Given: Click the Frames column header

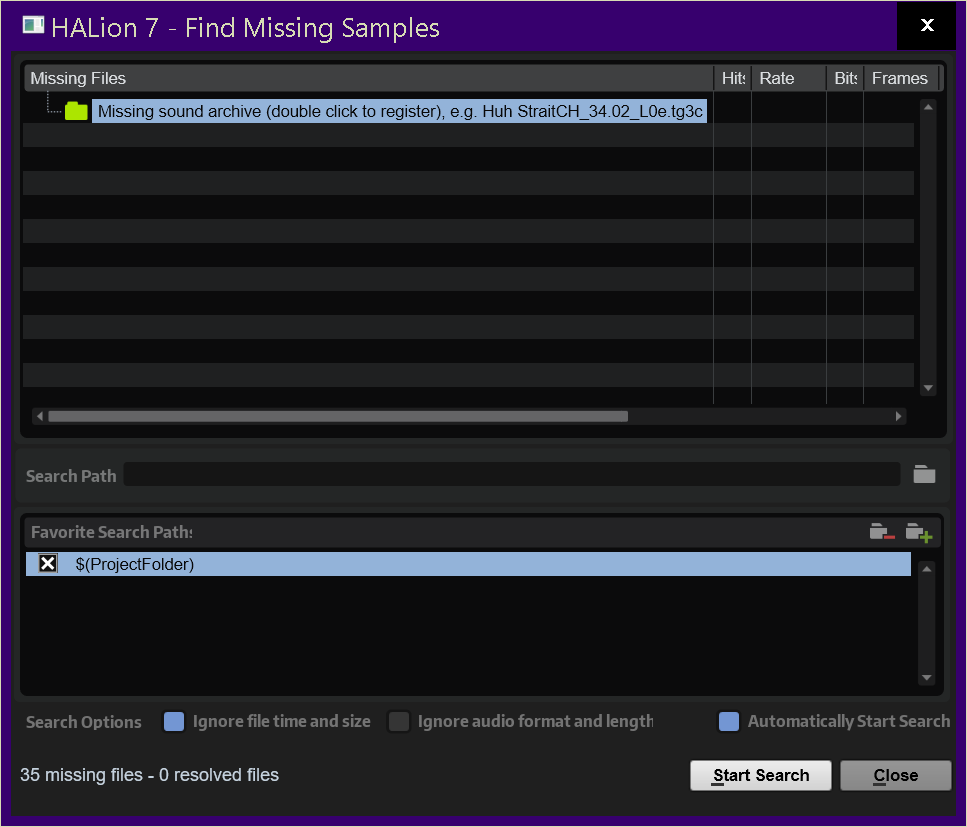Looking at the screenshot, I should (x=900, y=78).
